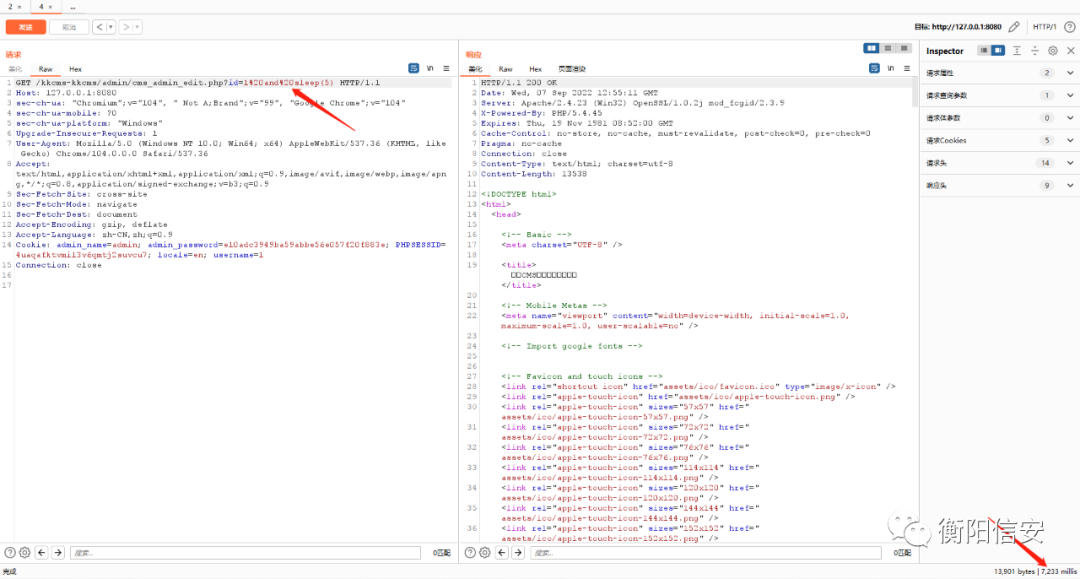This screenshot has height=579, width=1080.
Task: Open response search settings gear
Action: click(x=485, y=552)
